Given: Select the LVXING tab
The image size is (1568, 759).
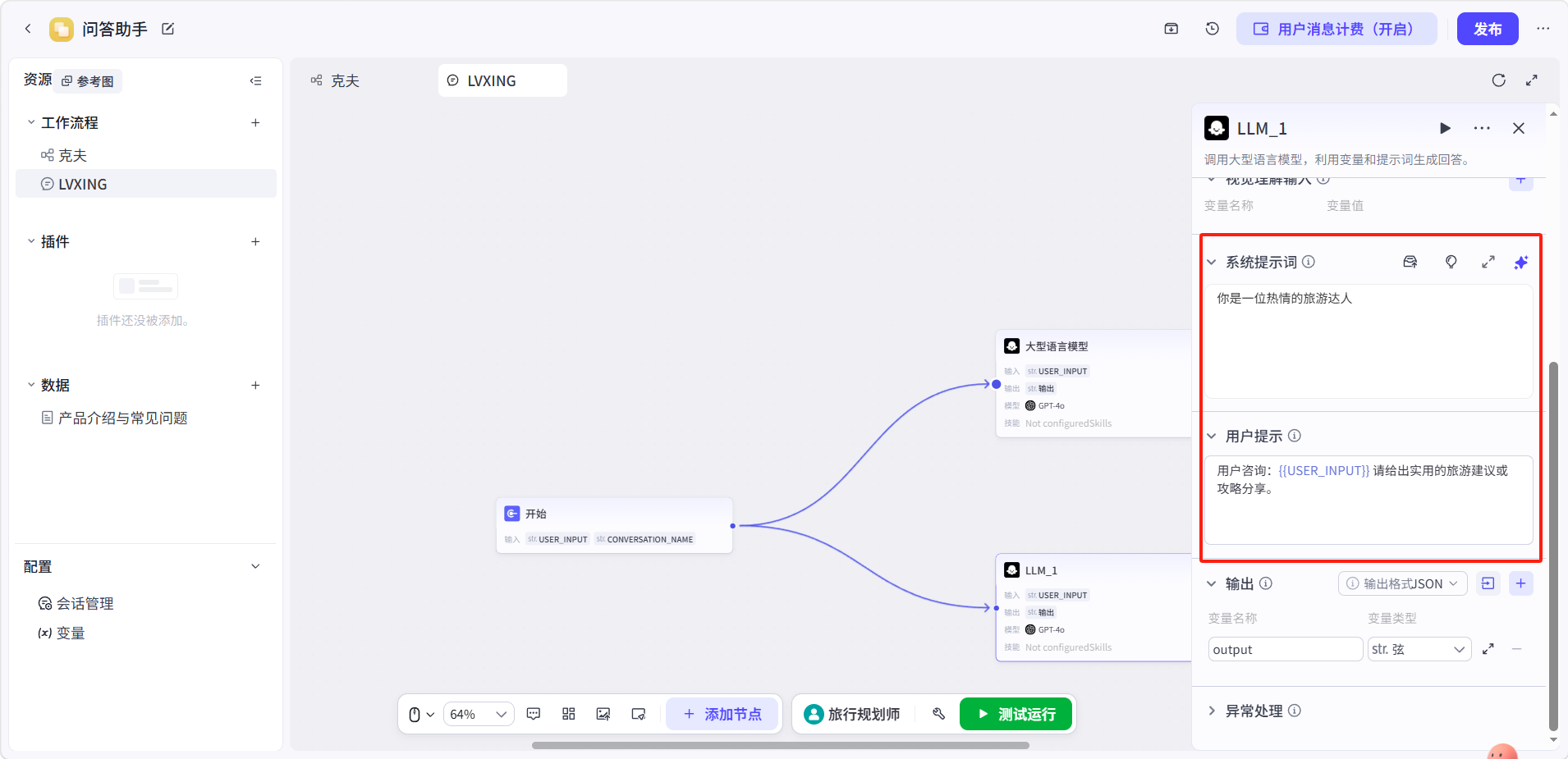Looking at the screenshot, I should tap(502, 80).
